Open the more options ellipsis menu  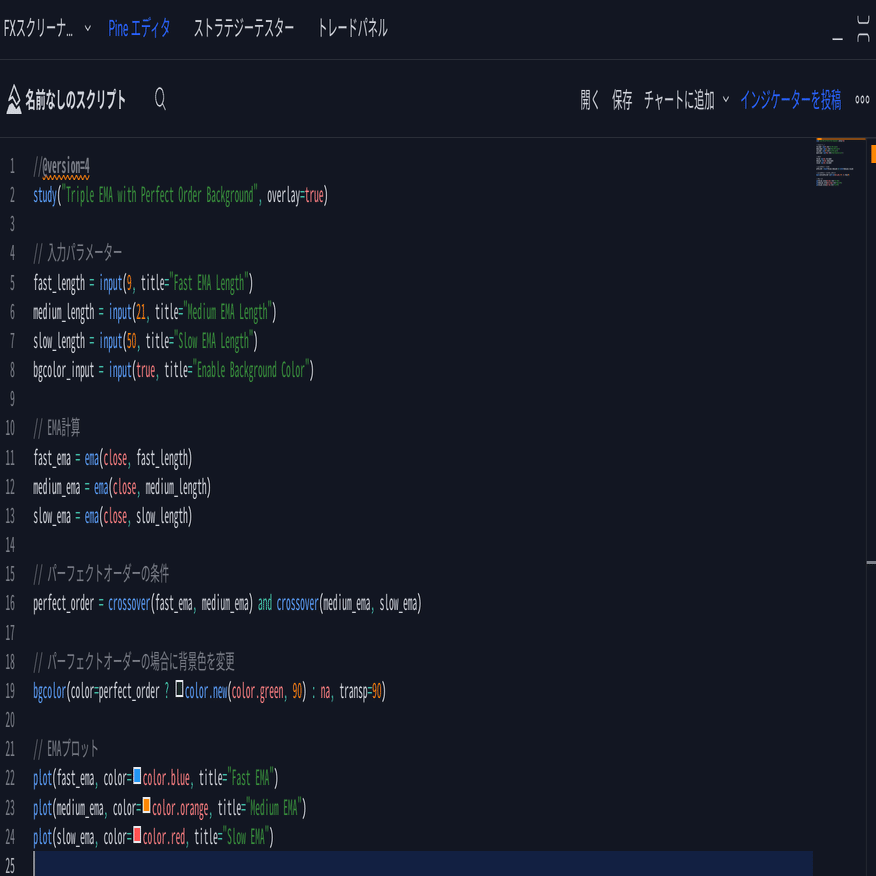pyautogui.click(x=862, y=99)
